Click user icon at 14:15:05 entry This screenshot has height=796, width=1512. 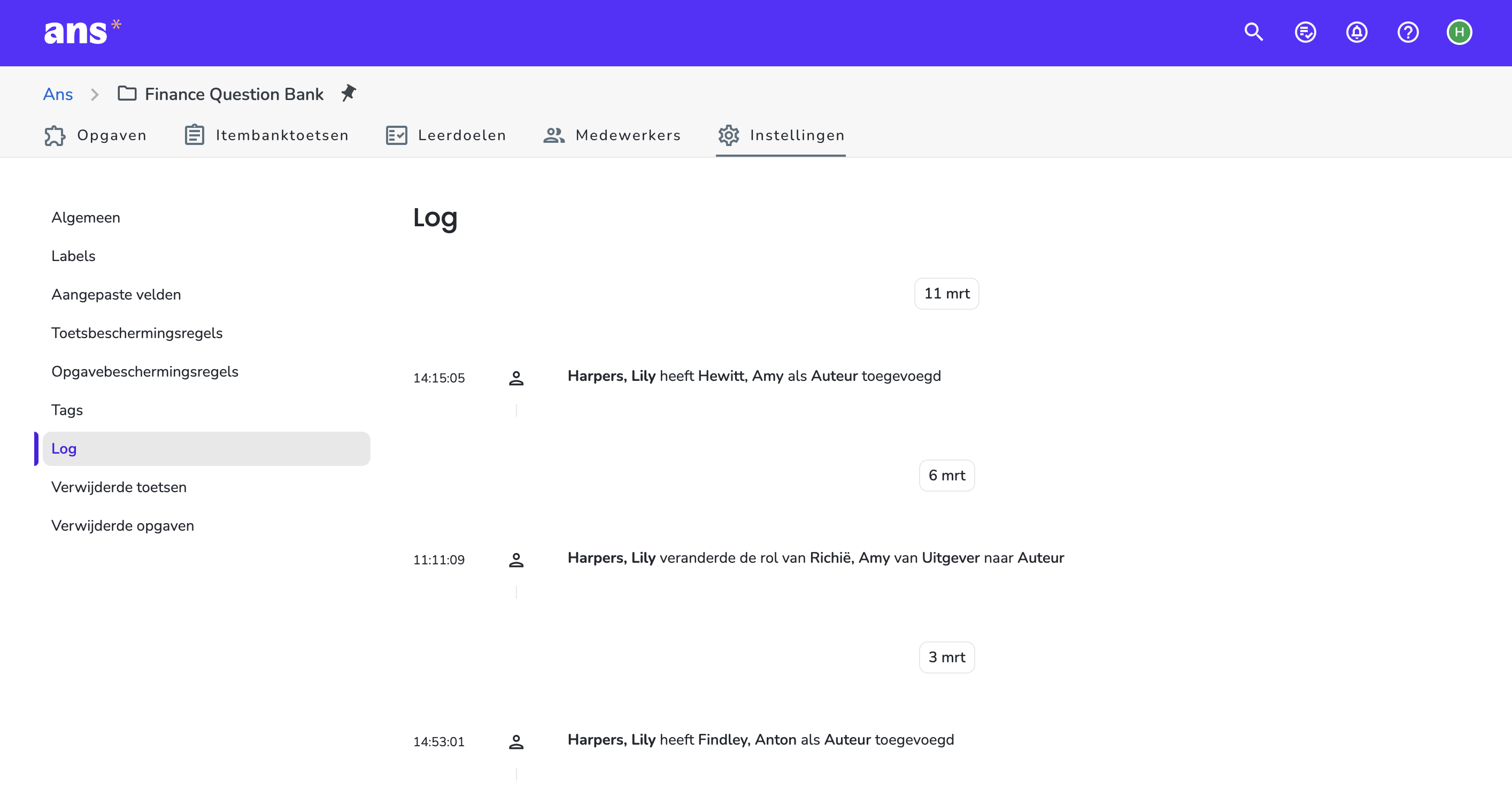click(x=516, y=378)
